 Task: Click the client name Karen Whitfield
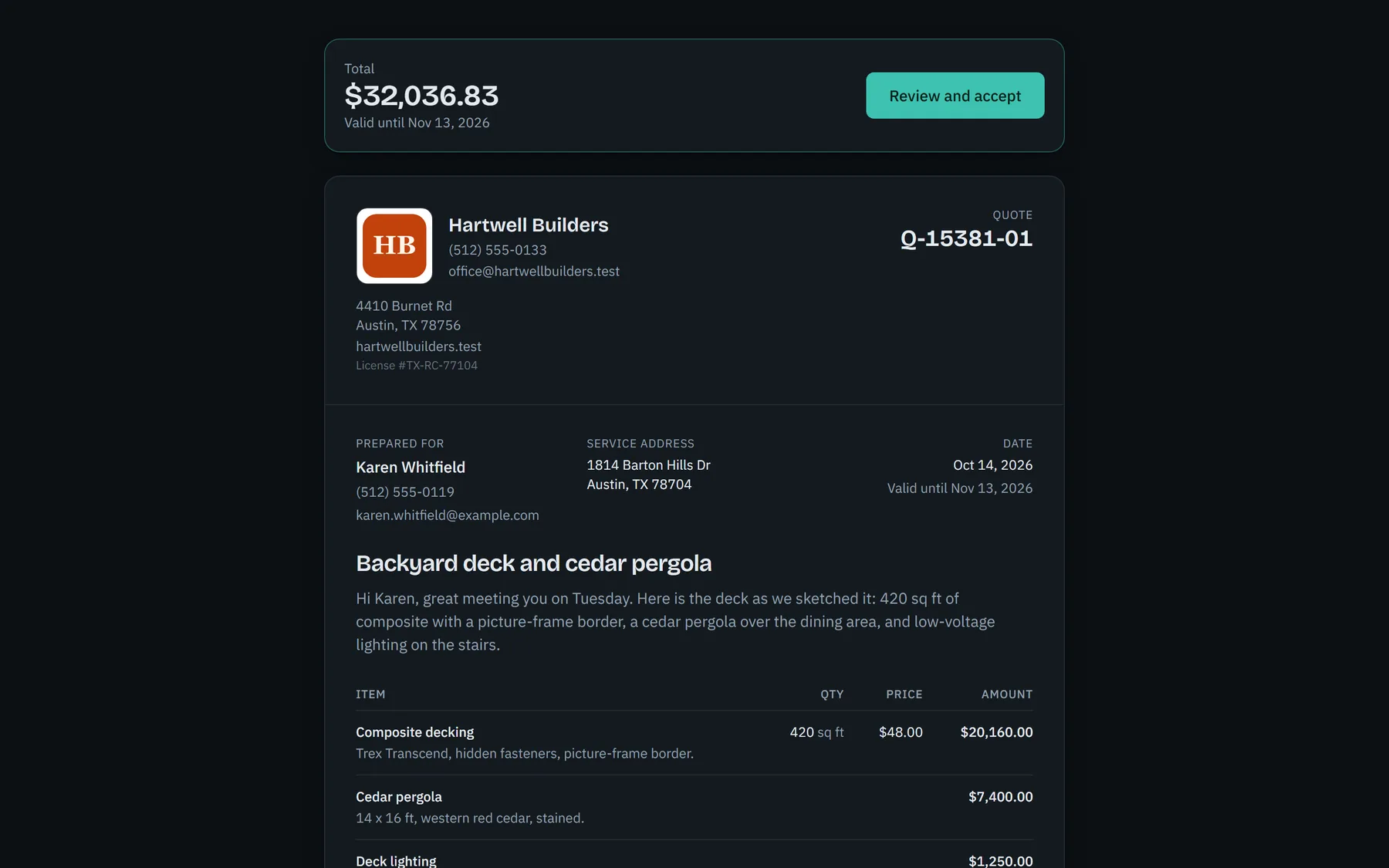[411, 468]
